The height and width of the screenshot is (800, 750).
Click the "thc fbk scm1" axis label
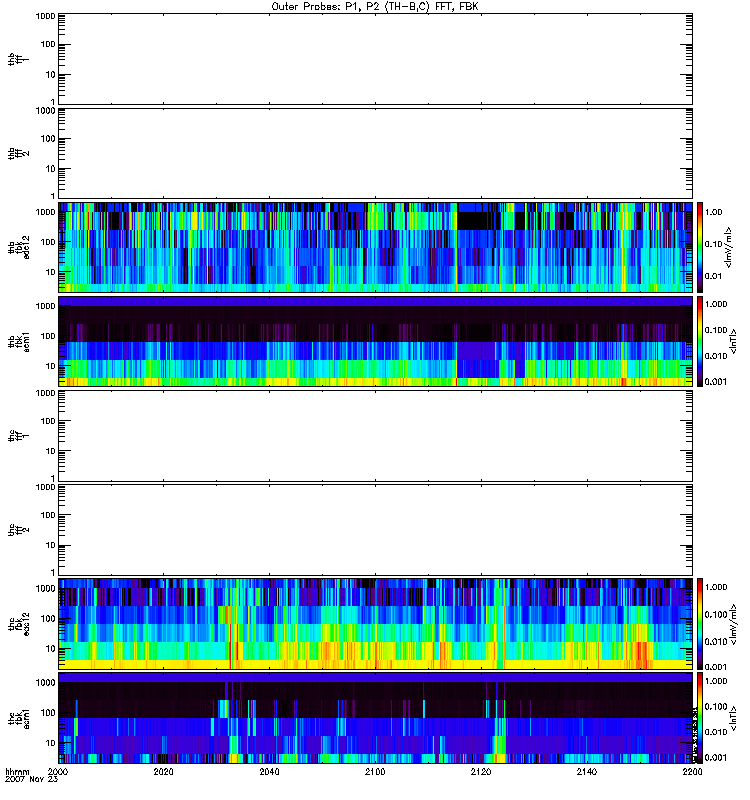click(x=18, y=718)
